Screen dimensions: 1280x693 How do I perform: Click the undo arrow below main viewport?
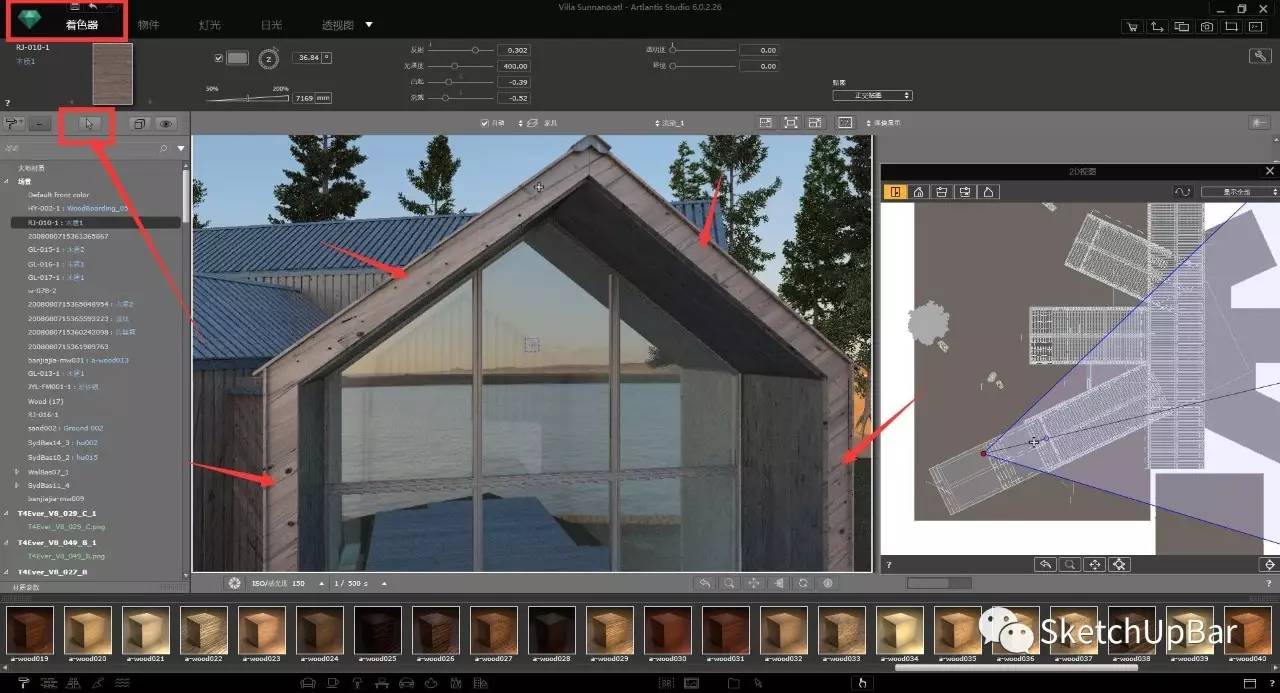705,583
